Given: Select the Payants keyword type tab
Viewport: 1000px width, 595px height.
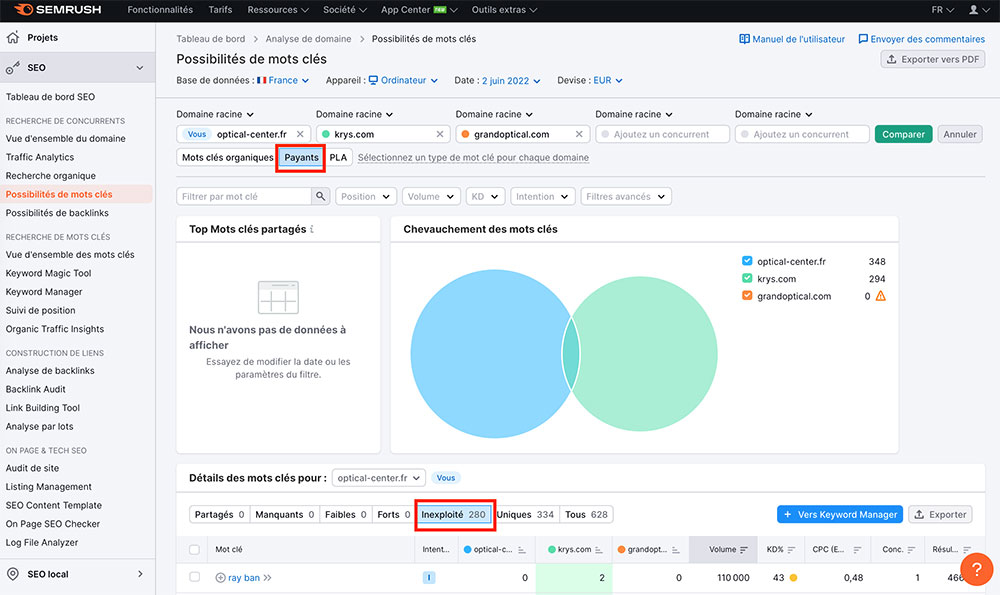Looking at the screenshot, I should [301, 158].
